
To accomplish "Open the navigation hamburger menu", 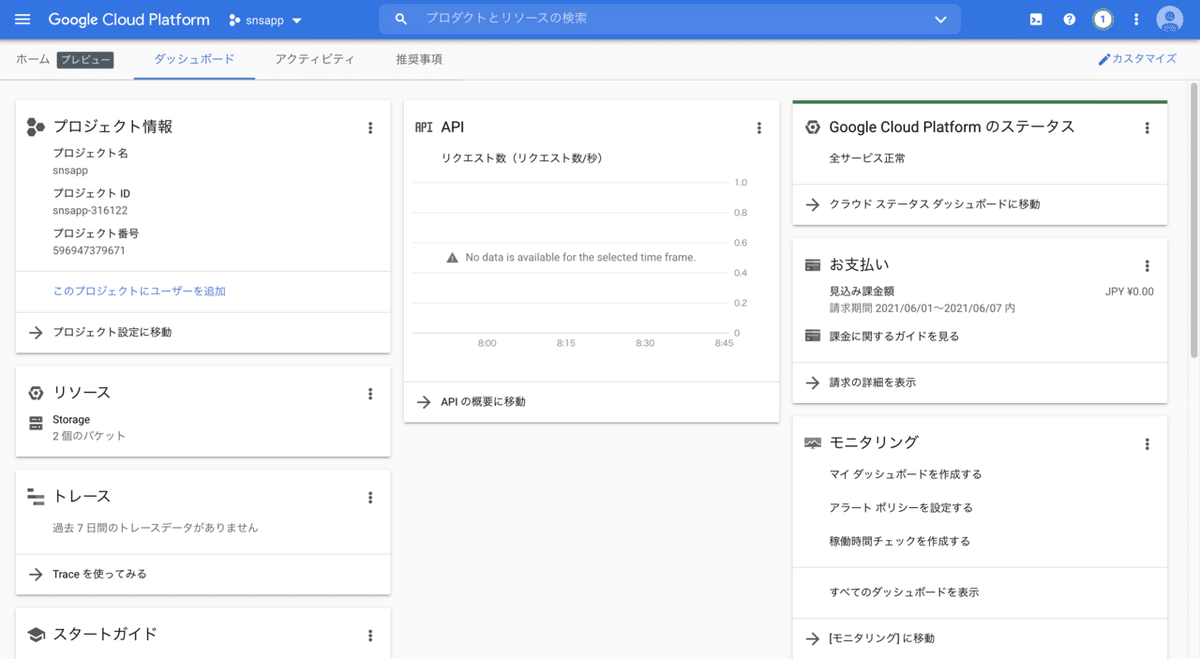I will pos(22,19).
